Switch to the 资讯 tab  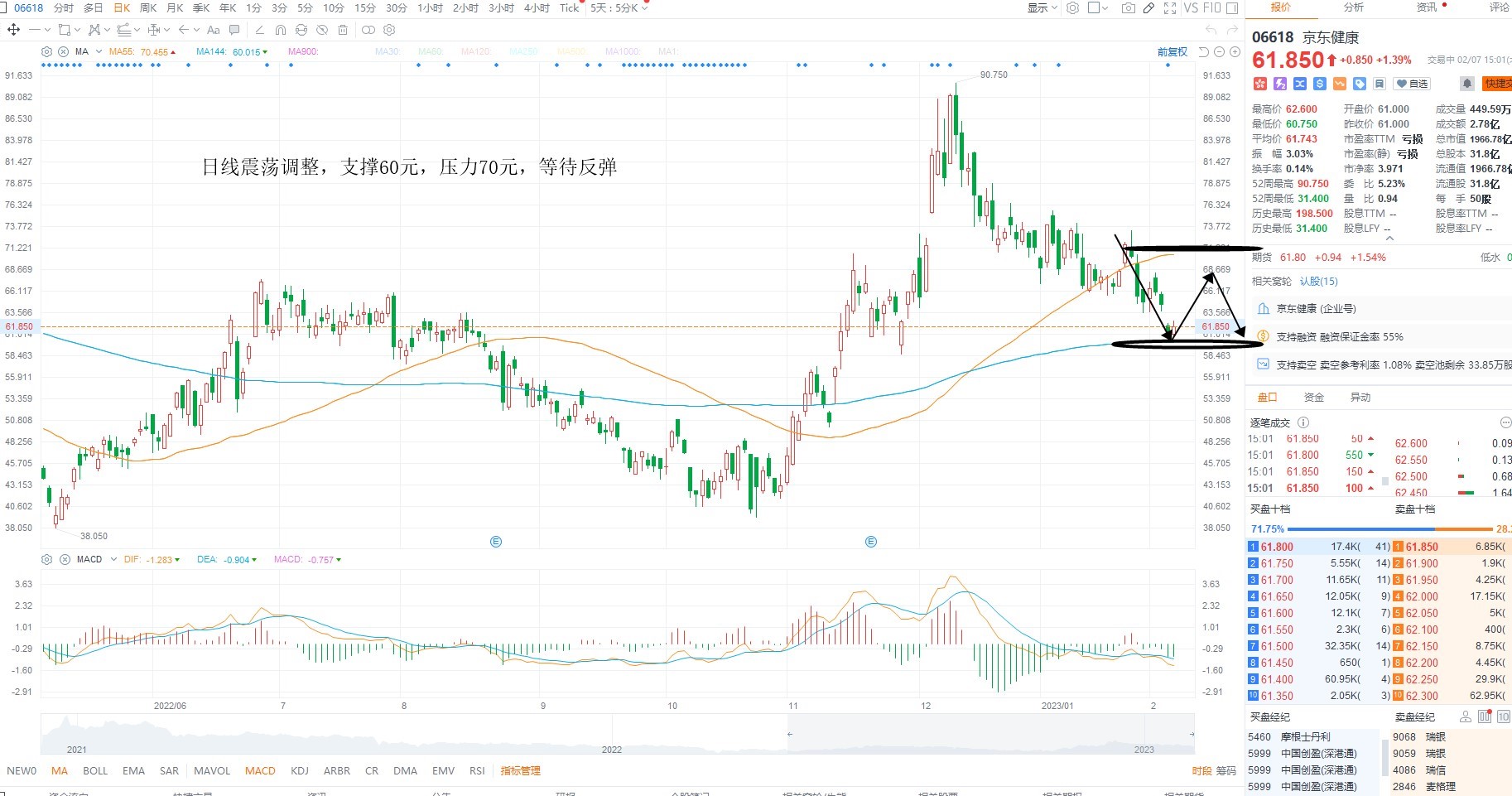[x=1426, y=7]
